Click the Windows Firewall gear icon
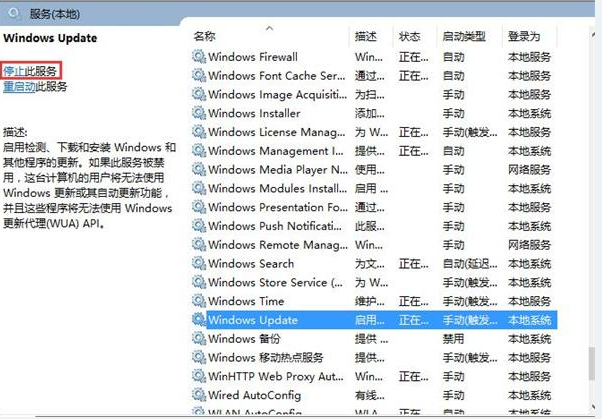The height and width of the screenshot is (419, 602). coord(198,57)
